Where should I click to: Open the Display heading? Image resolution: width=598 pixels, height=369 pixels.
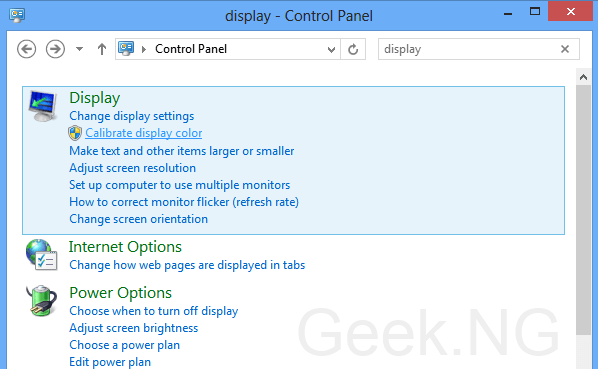point(95,98)
